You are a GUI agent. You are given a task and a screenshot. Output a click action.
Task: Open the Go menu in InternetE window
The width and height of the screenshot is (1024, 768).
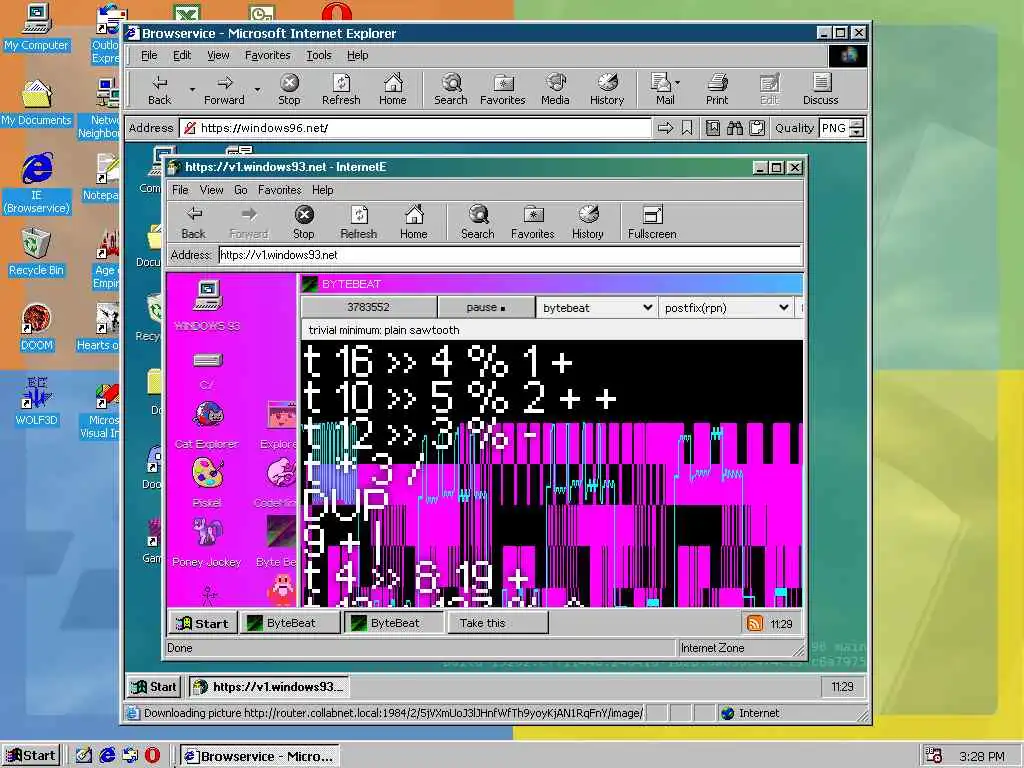point(240,190)
